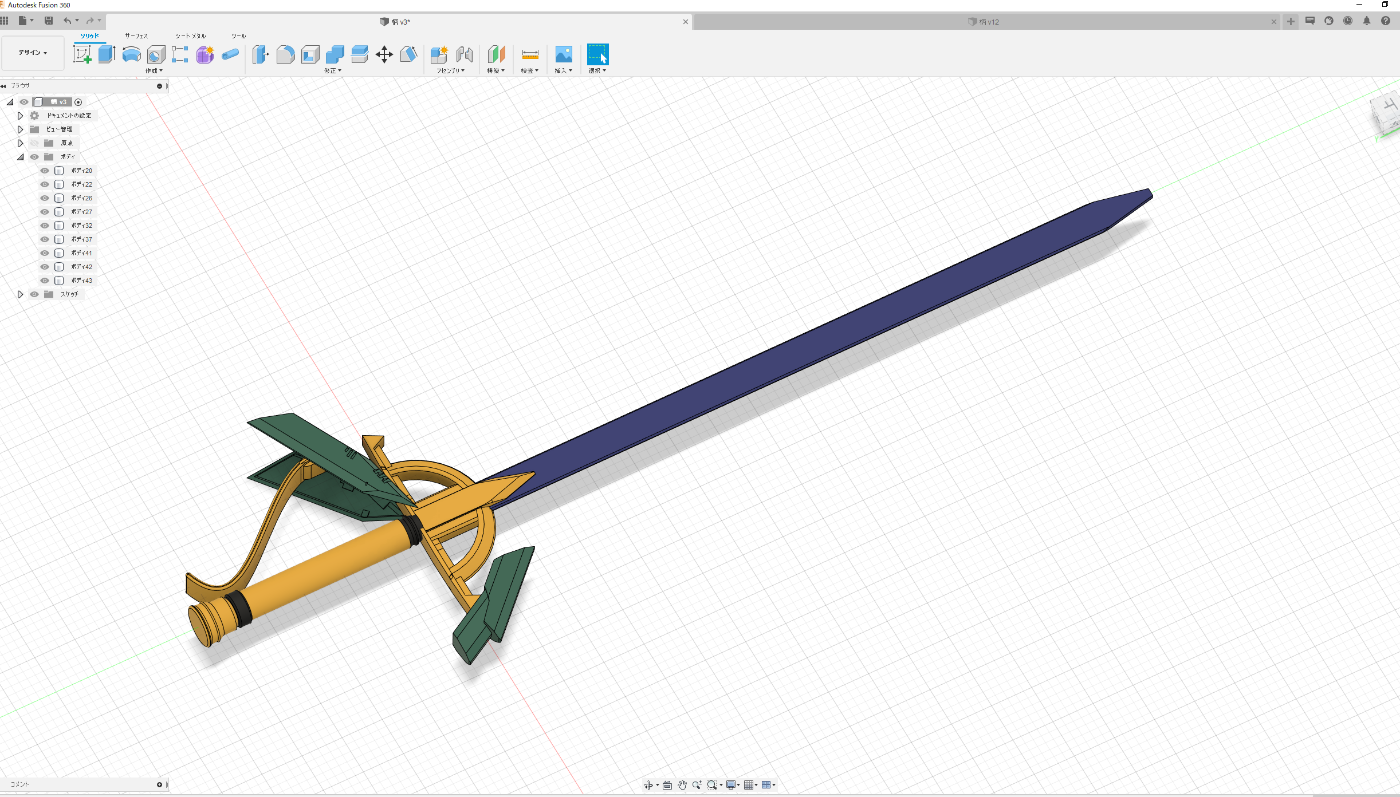Click the ViewCube in the corner
The height and width of the screenshot is (797, 1400).
click(x=1386, y=110)
